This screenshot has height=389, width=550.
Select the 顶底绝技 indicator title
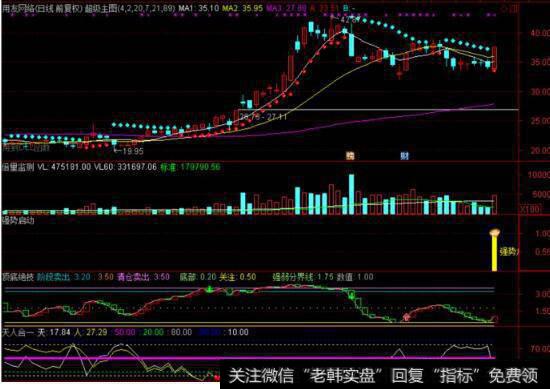(18, 277)
